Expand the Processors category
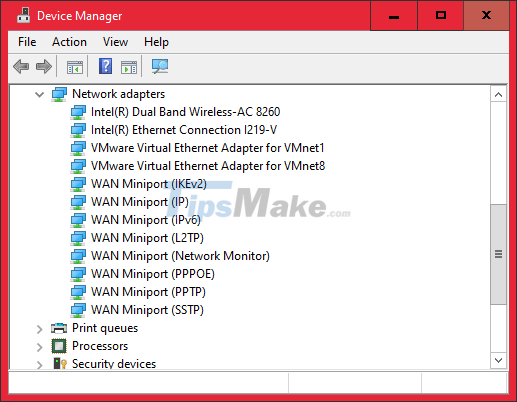This screenshot has width=517, height=402. 39,347
